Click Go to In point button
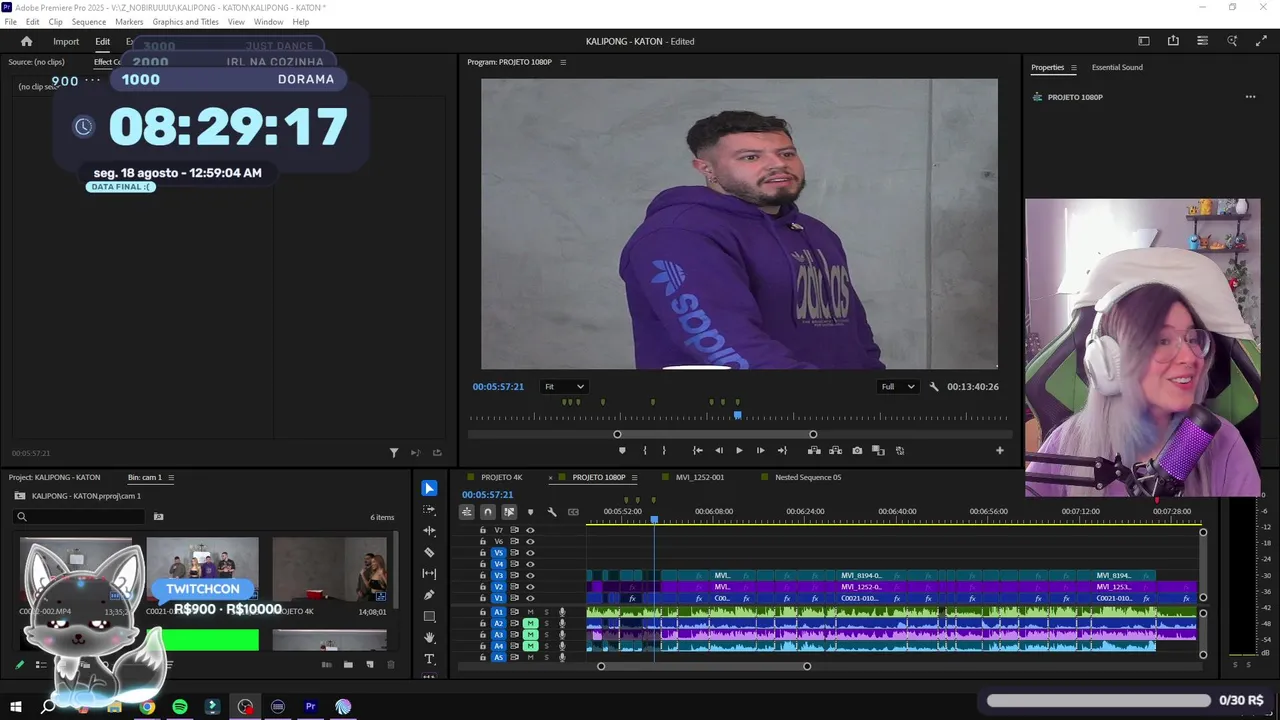The height and width of the screenshot is (720, 1280). tap(697, 451)
